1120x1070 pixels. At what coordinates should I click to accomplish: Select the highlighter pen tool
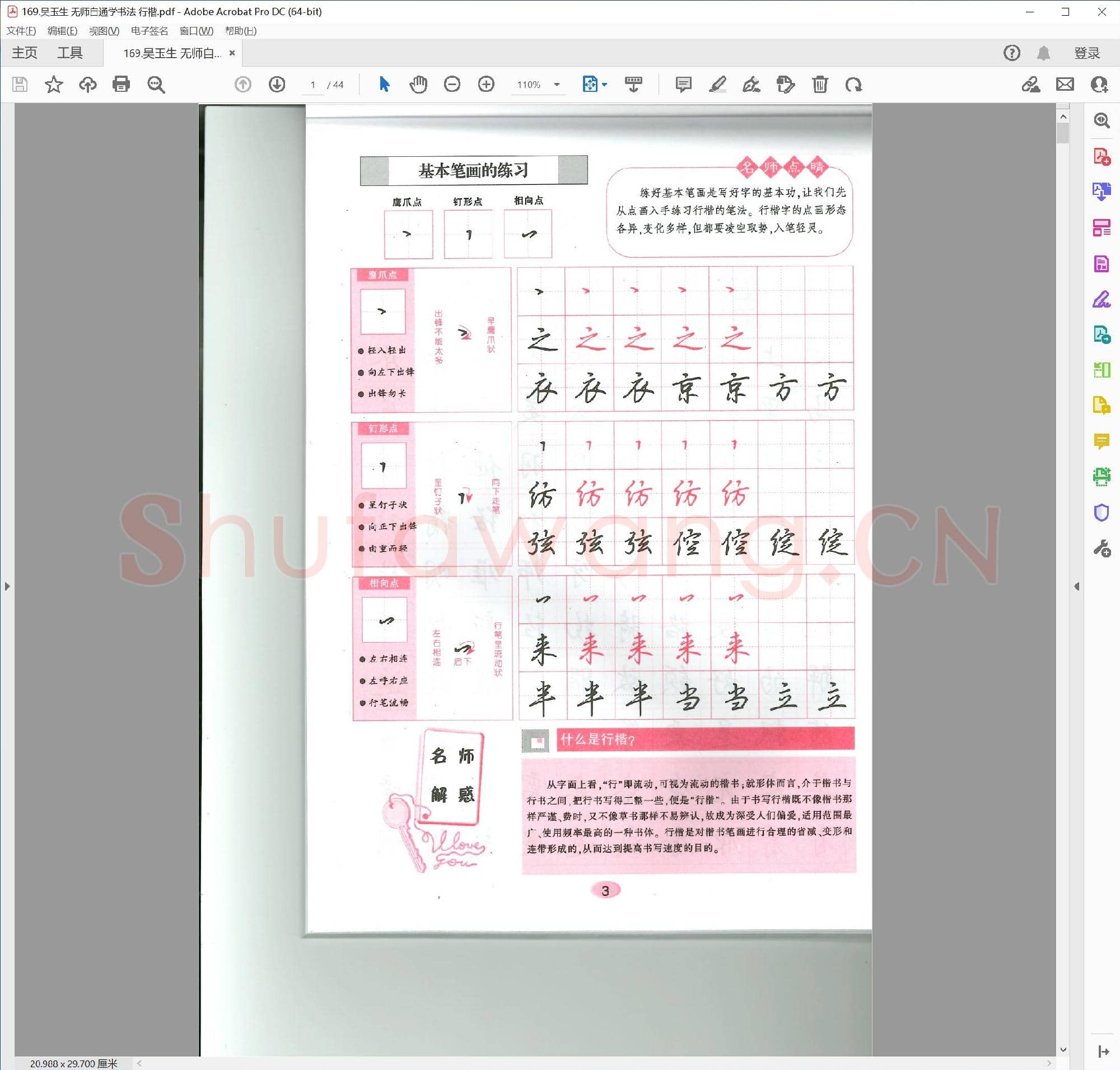pyautogui.click(x=717, y=85)
